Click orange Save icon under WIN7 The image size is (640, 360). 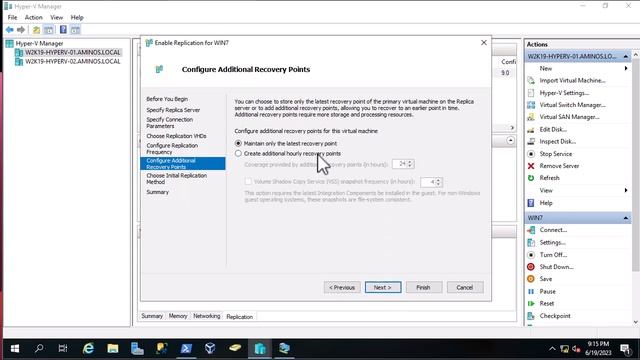[531, 279]
